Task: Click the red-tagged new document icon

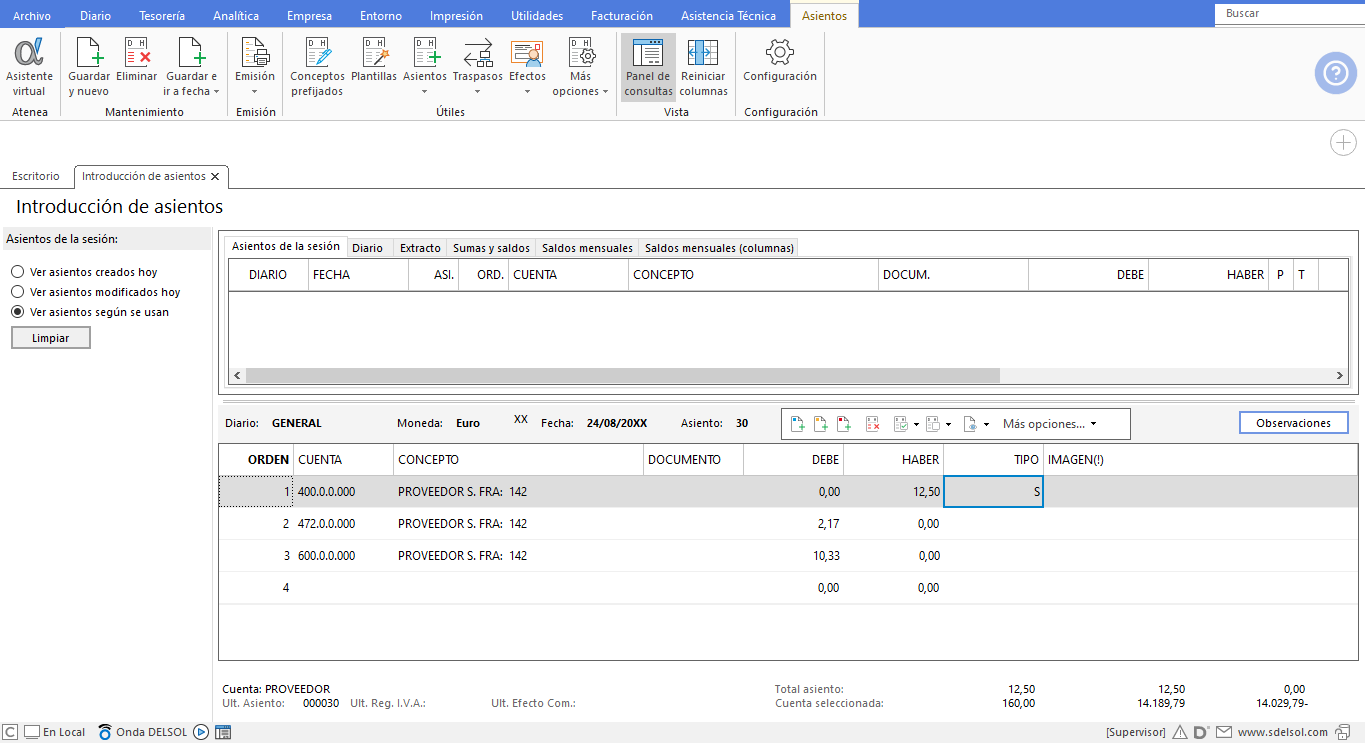Action: point(844,424)
